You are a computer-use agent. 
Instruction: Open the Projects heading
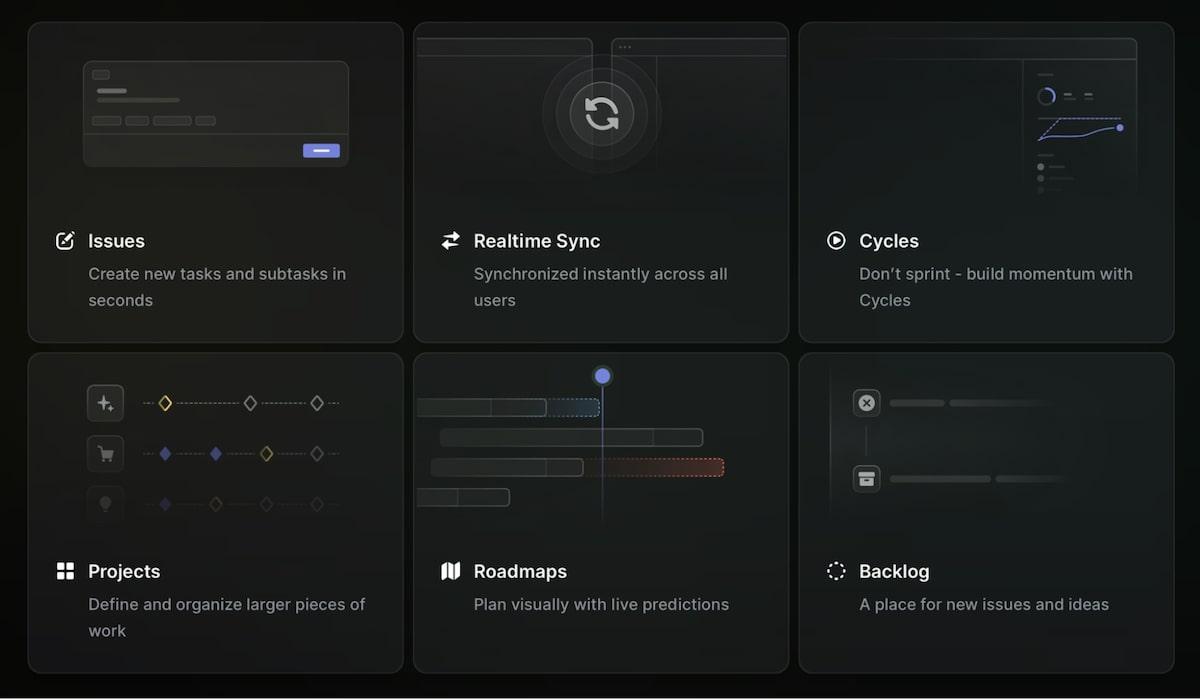click(124, 571)
